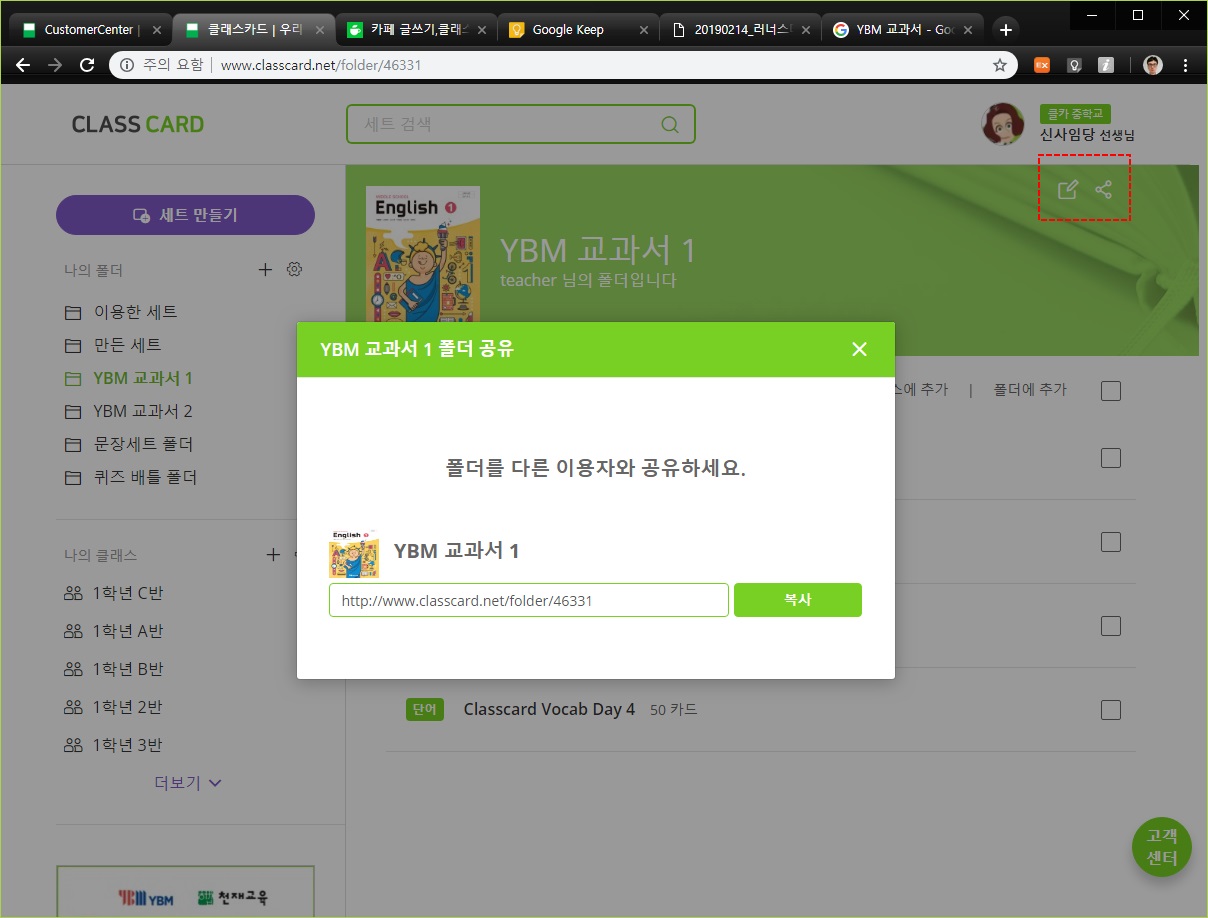Image resolution: width=1208 pixels, height=918 pixels.
Task: Open the Chrome profile avatar
Action: coord(1153,65)
